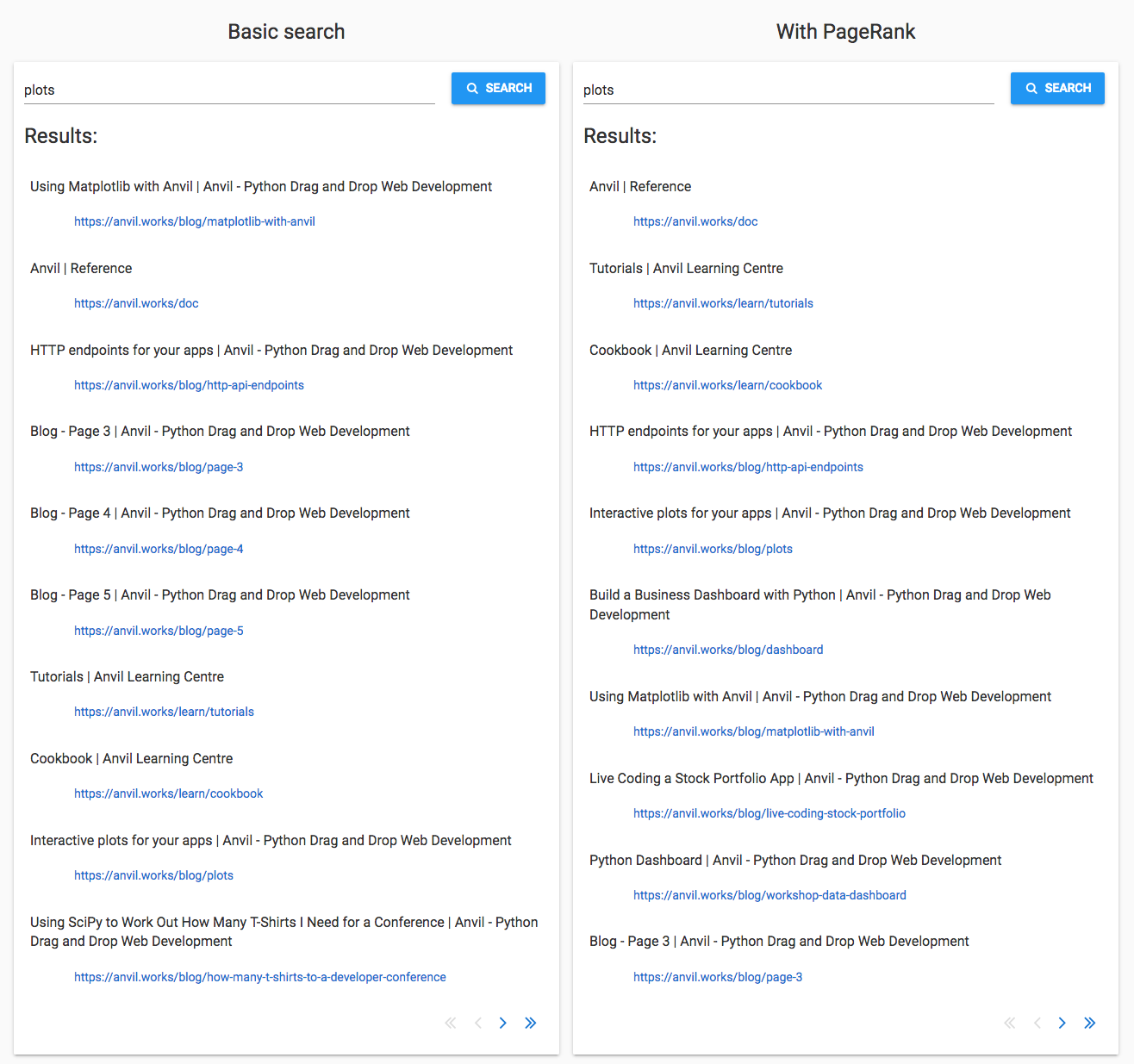Open live-coding-stock-portfolio link

pos(769,813)
